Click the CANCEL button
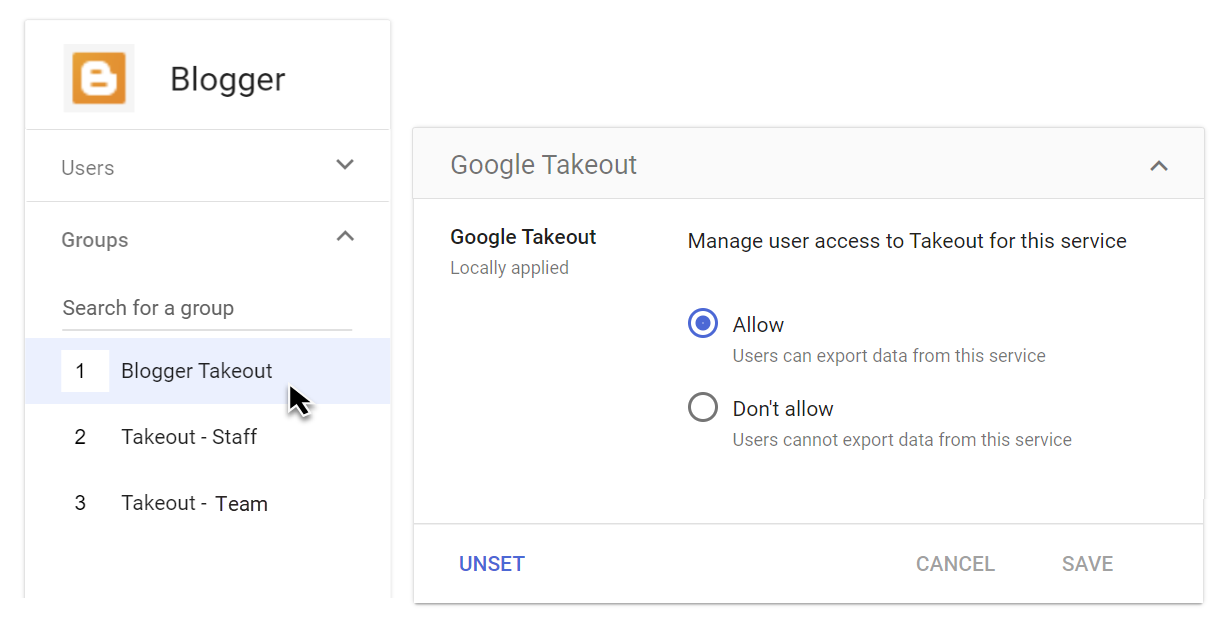The image size is (1230, 631). [955, 564]
